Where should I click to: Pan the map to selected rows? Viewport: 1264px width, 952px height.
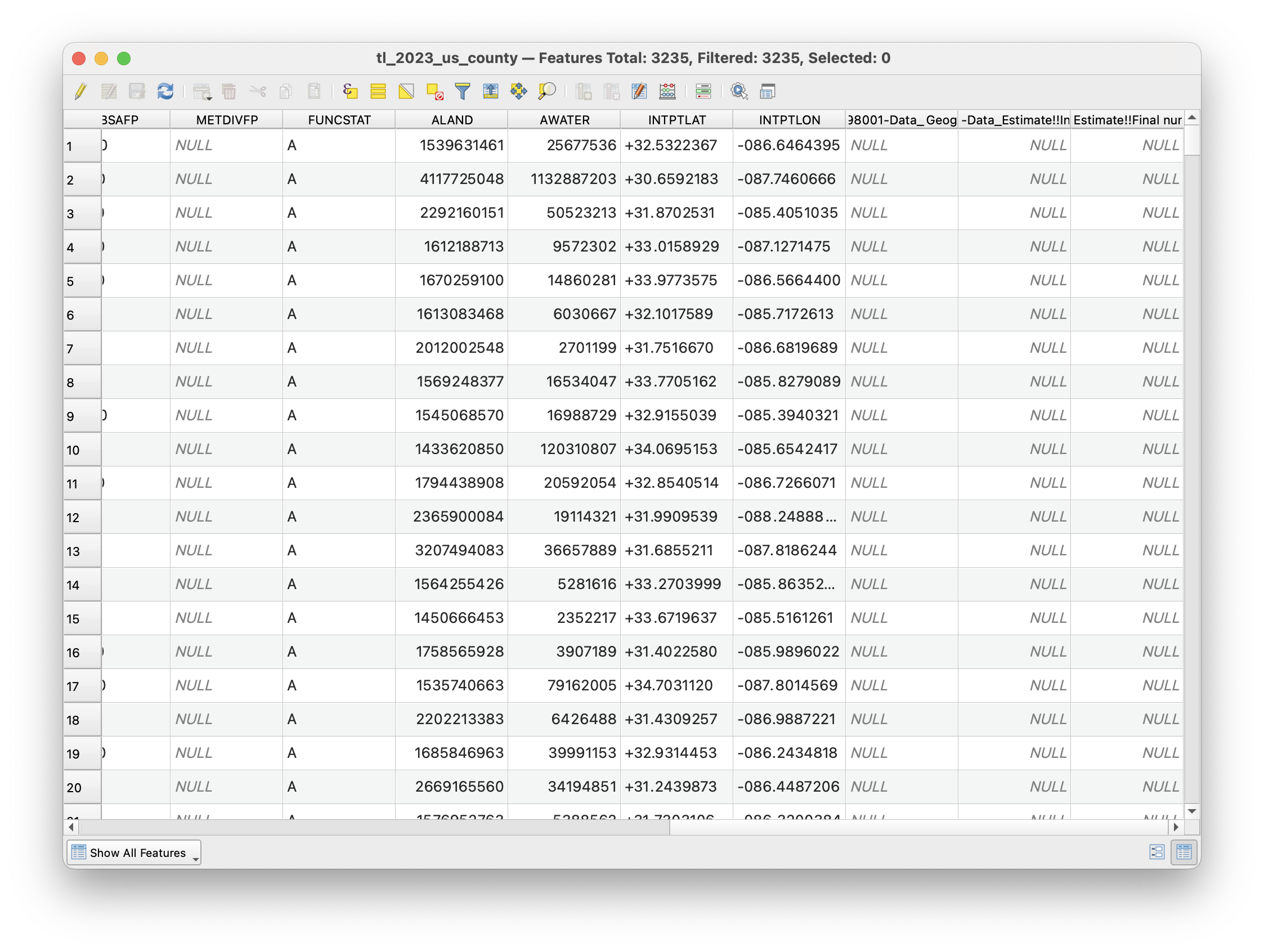pyautogui.click(x=519, y=91)
